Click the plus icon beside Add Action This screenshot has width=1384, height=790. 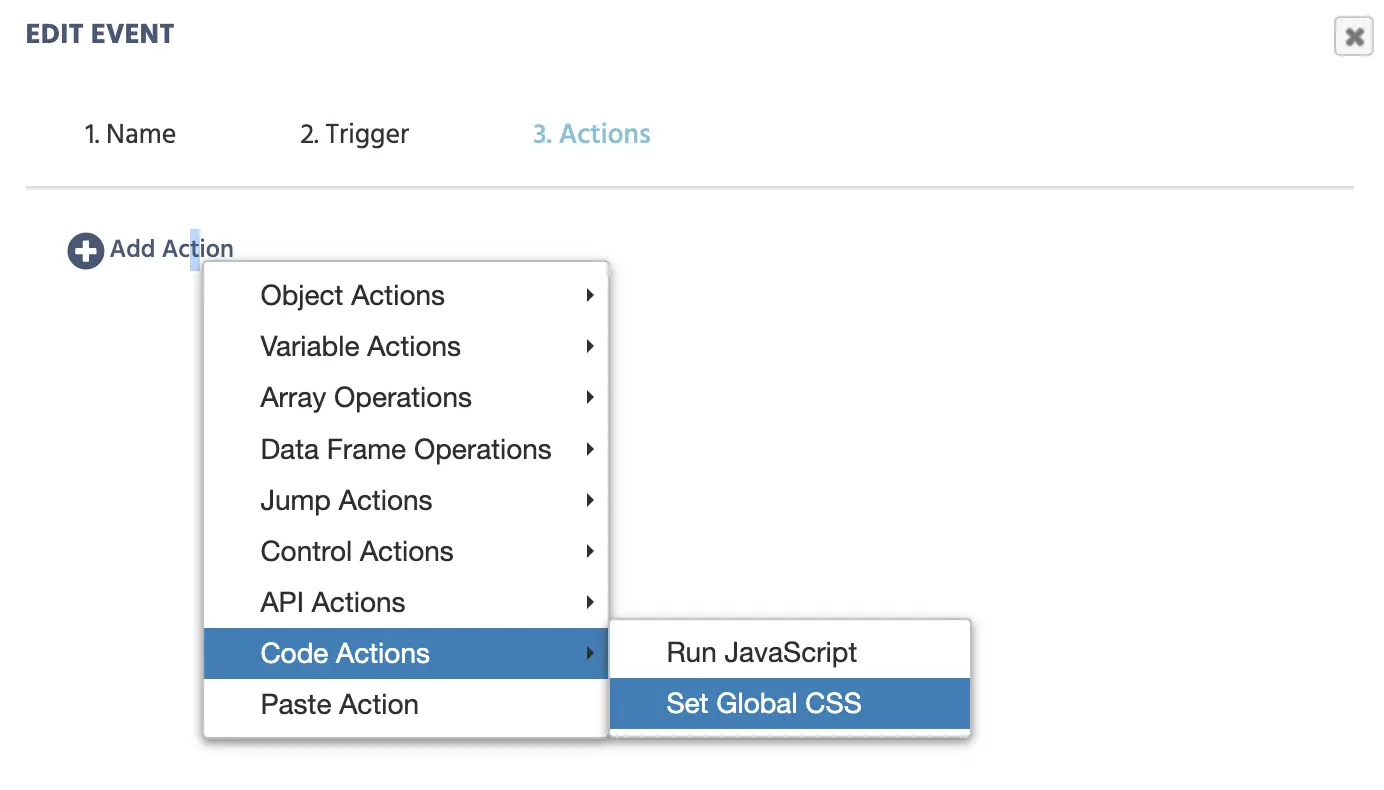(85, 251)
